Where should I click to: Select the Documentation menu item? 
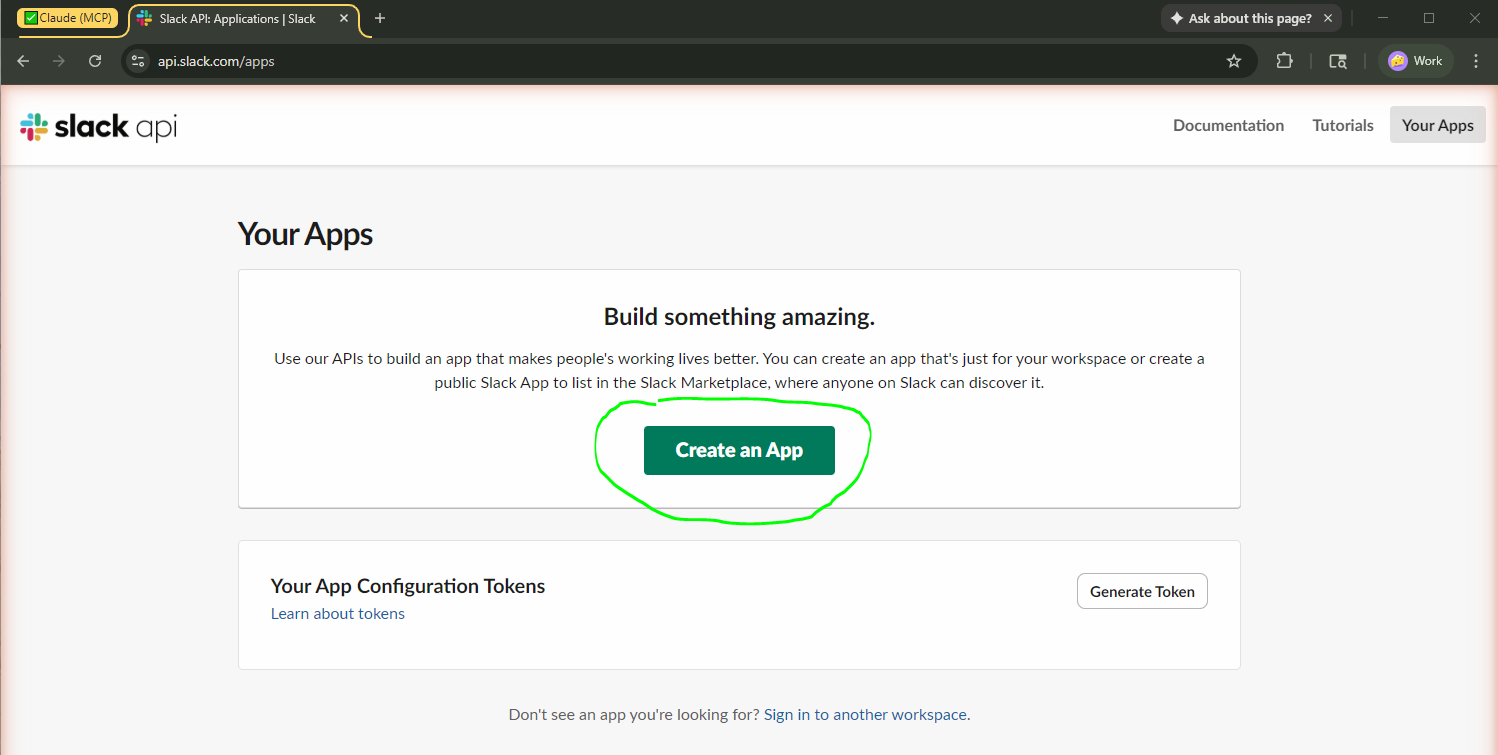(1228, 125)
